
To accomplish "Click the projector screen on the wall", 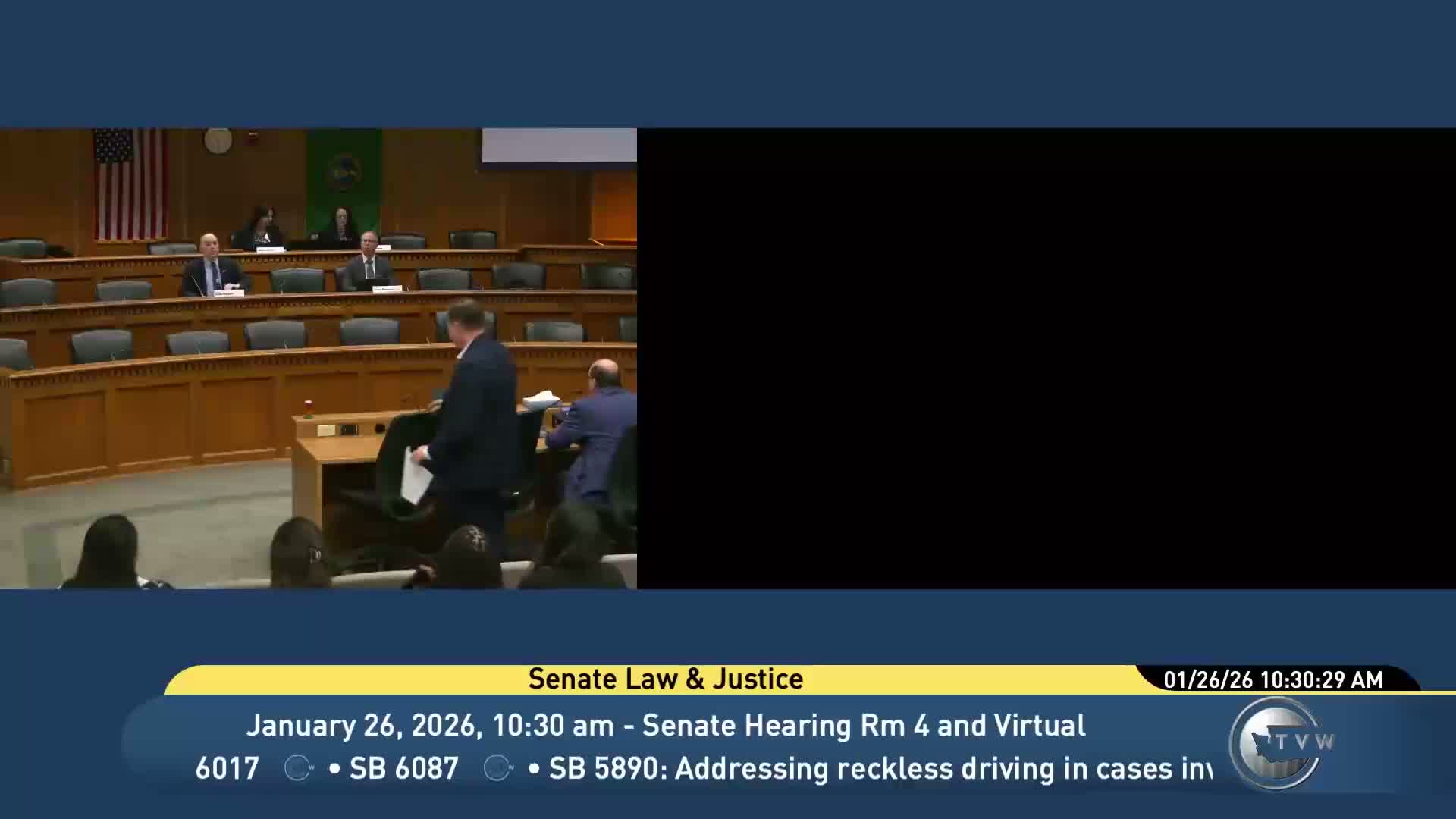I will click(x=559, y=145).
